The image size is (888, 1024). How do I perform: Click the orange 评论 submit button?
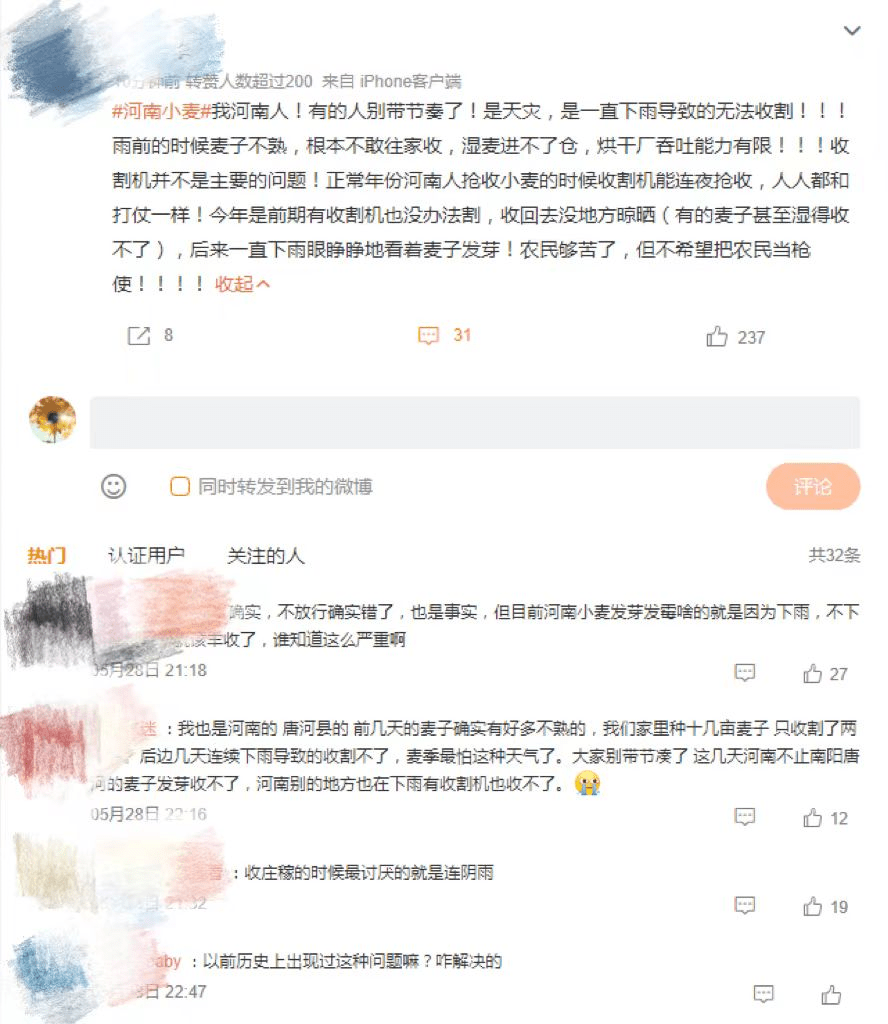click(x=813, y=487)
